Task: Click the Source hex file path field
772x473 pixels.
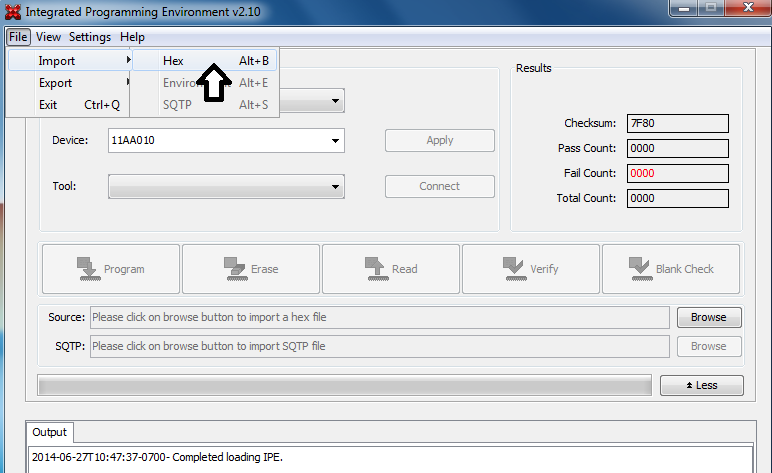Action: click(x=380, y=317)
